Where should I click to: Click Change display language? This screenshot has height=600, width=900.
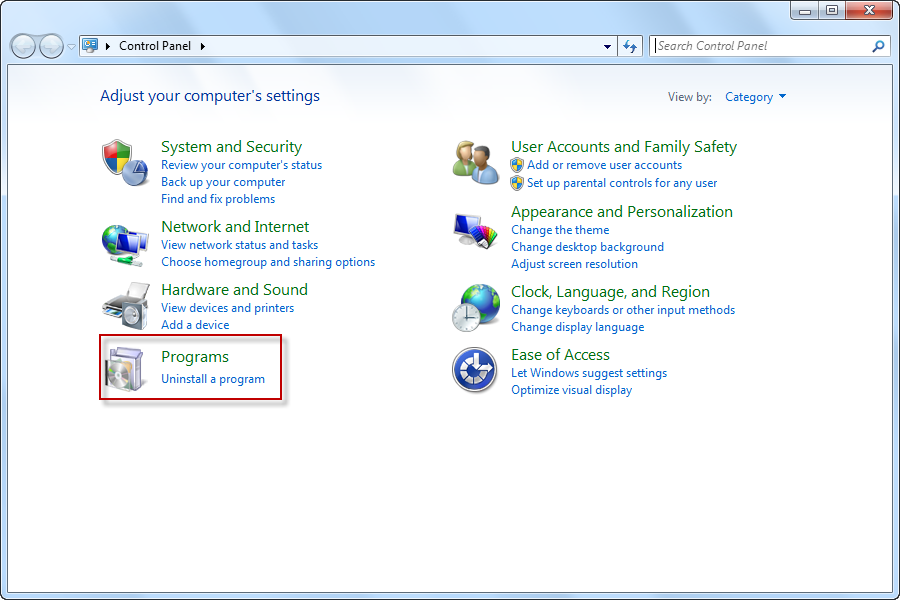tap(577, 327)
